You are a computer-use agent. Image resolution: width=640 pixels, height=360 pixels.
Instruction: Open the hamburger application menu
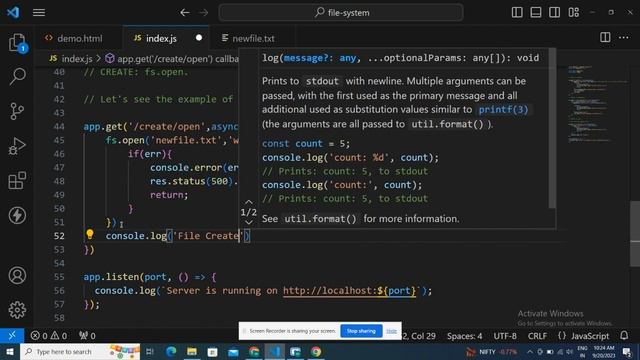point(39,13)
